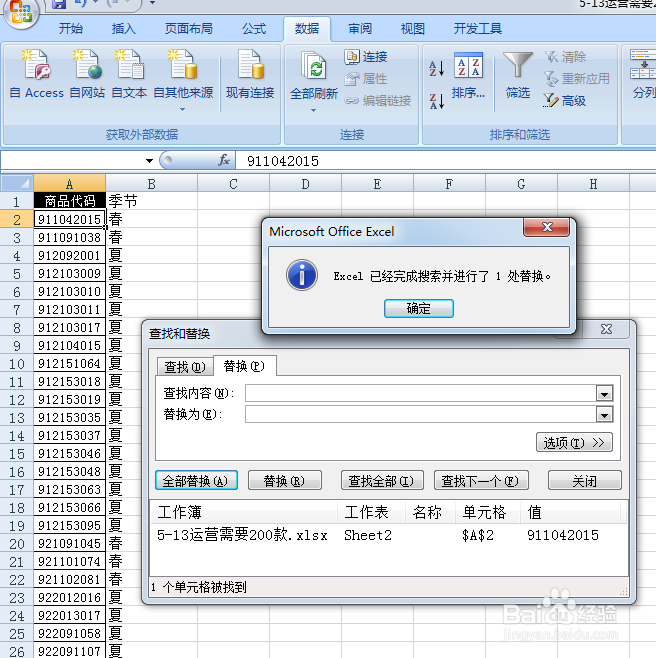Open Advanced (高级) filter
The image size is (656, 658).
[565, 100]
